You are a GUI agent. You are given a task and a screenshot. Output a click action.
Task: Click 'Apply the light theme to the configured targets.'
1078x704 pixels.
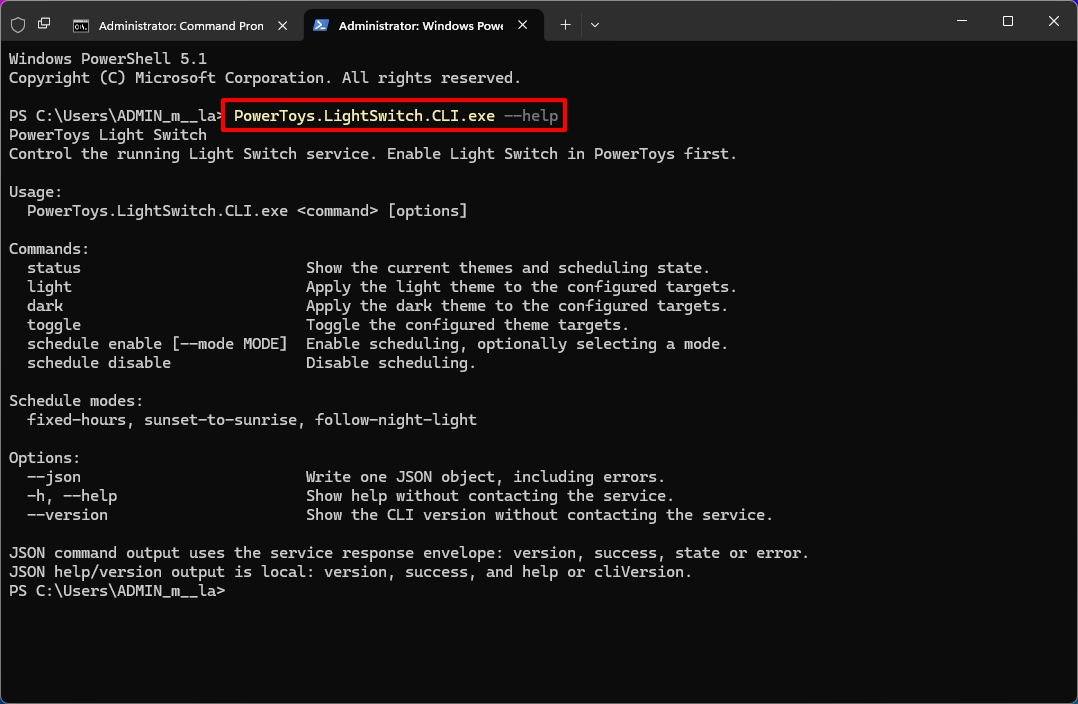(x=521, y=287)
